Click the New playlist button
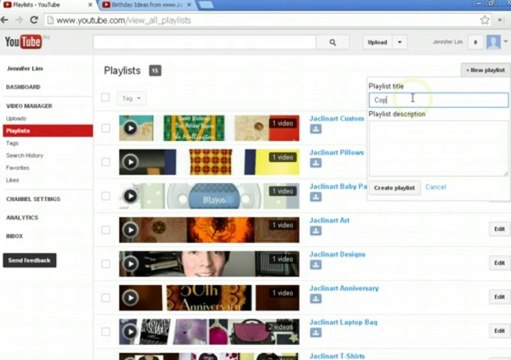The height and width of the screenshot is (360, 511). [x=485, y=70]
